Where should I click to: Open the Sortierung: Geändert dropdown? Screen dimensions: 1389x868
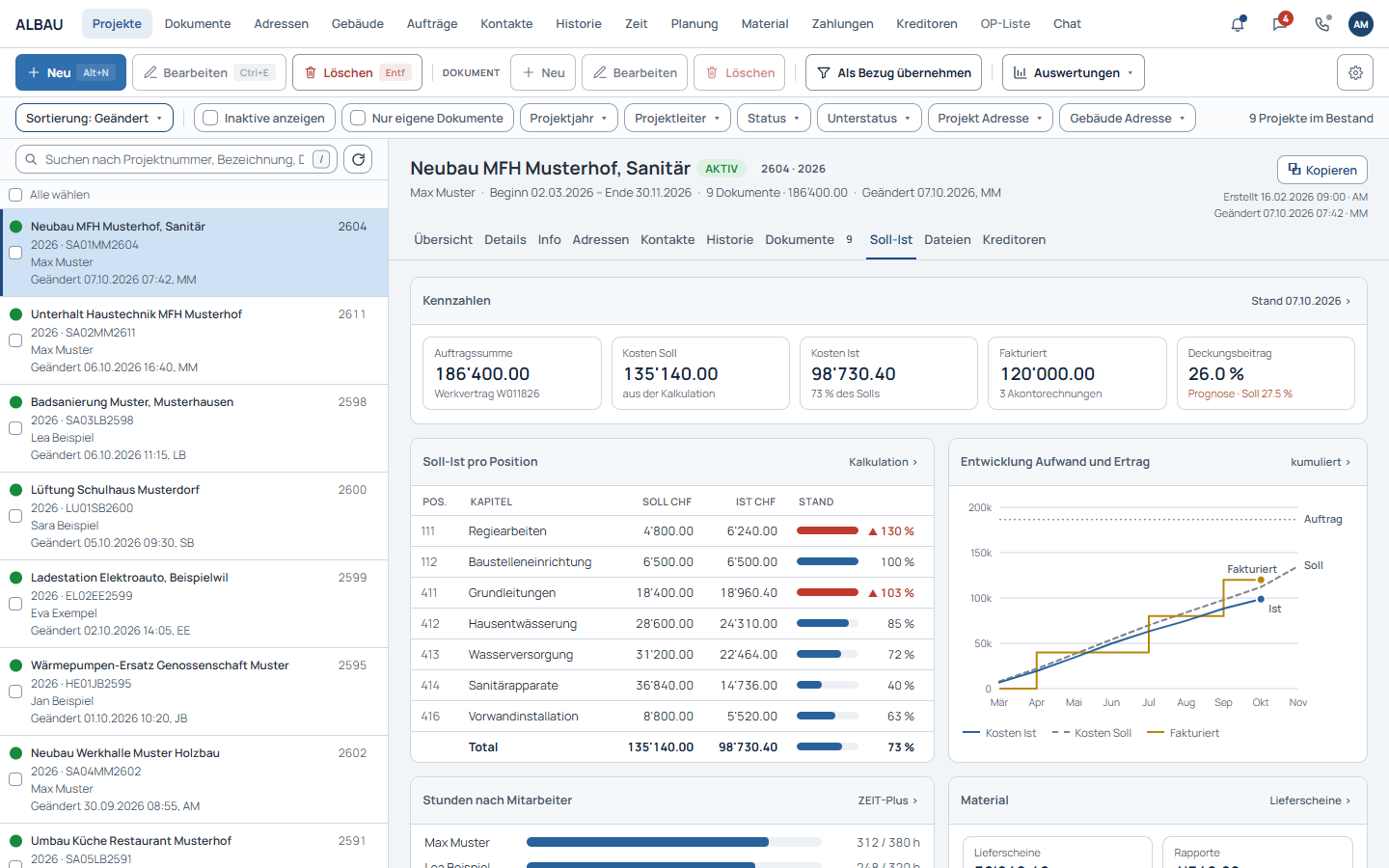tap(95, 118)
